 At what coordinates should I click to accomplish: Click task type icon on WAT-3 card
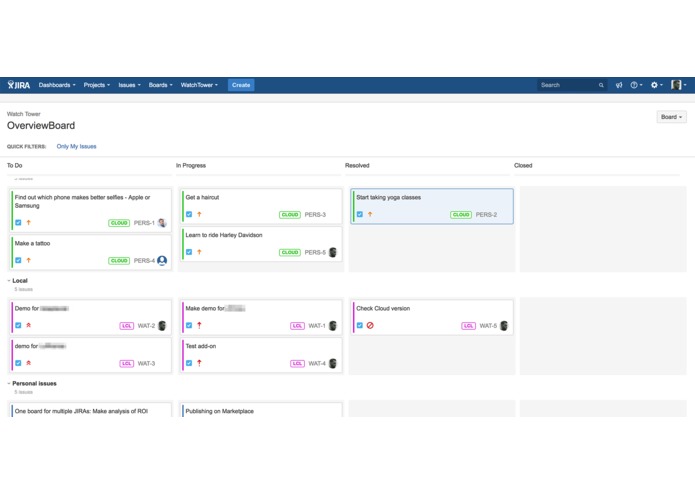18,363
